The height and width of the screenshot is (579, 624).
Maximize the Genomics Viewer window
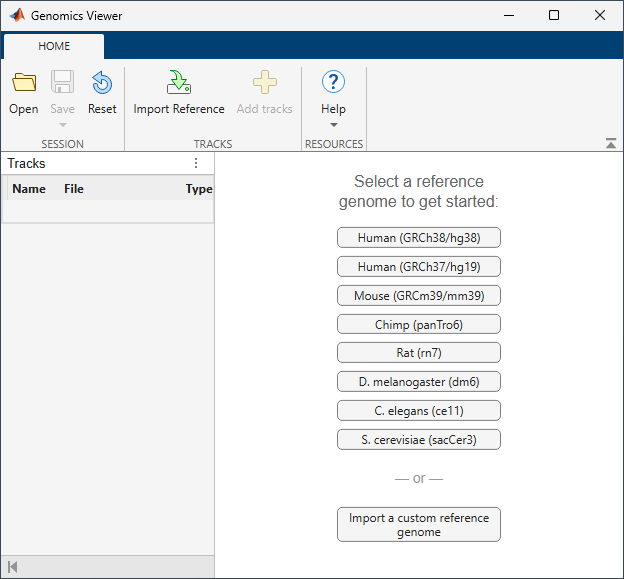(x=554, y=16)
